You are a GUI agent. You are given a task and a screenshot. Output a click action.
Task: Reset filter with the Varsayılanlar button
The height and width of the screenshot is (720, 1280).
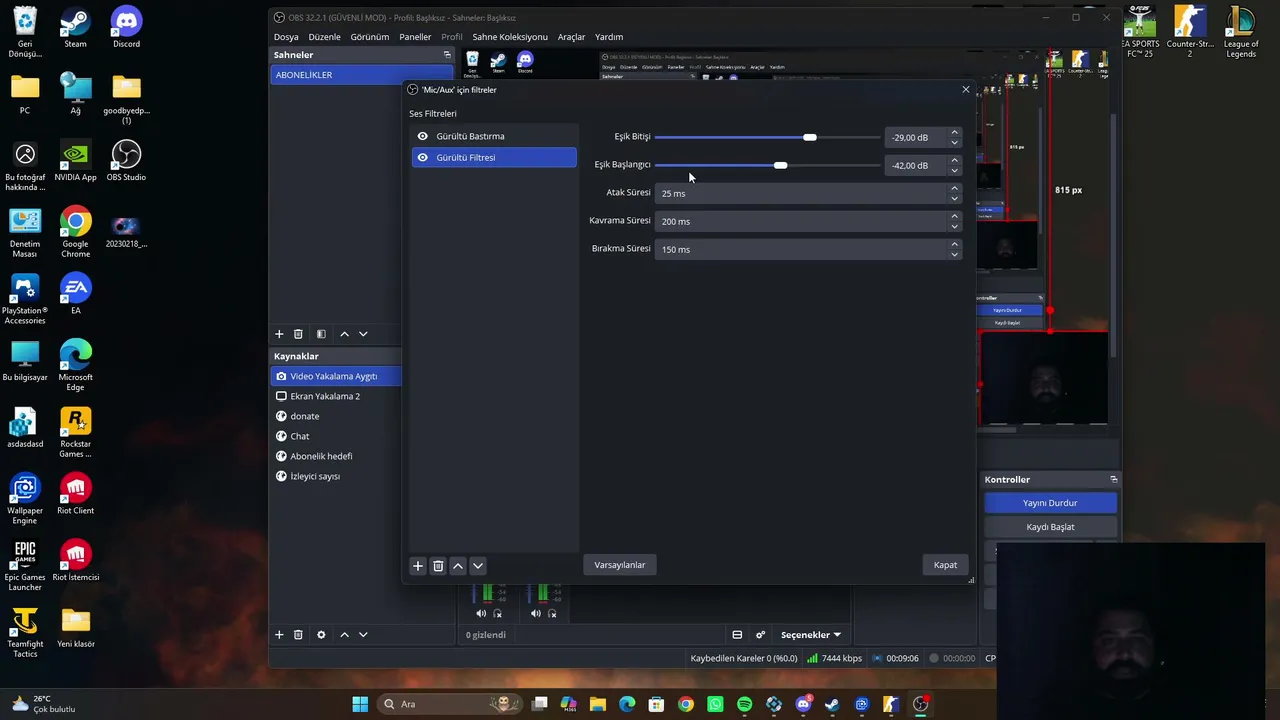[620, 565]
